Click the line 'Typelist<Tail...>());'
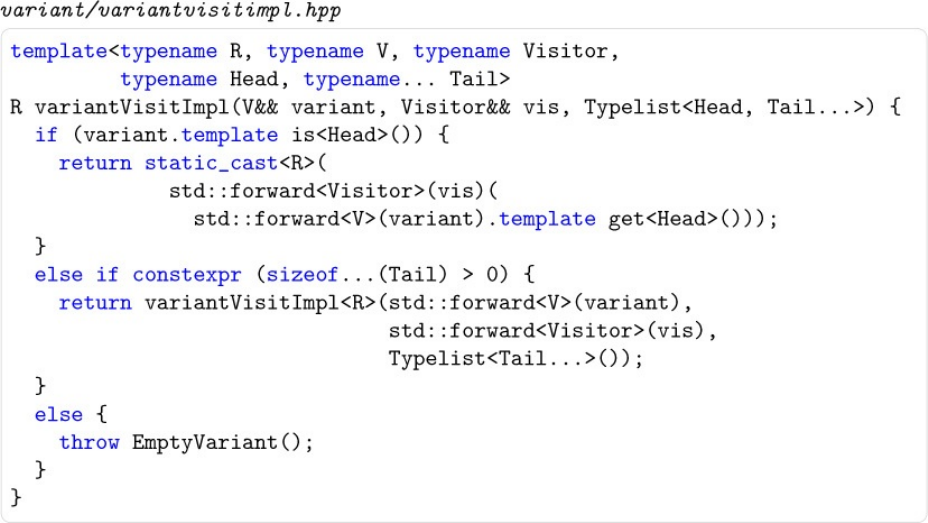The height and width of the screenshot is (523, 928). 515,359
